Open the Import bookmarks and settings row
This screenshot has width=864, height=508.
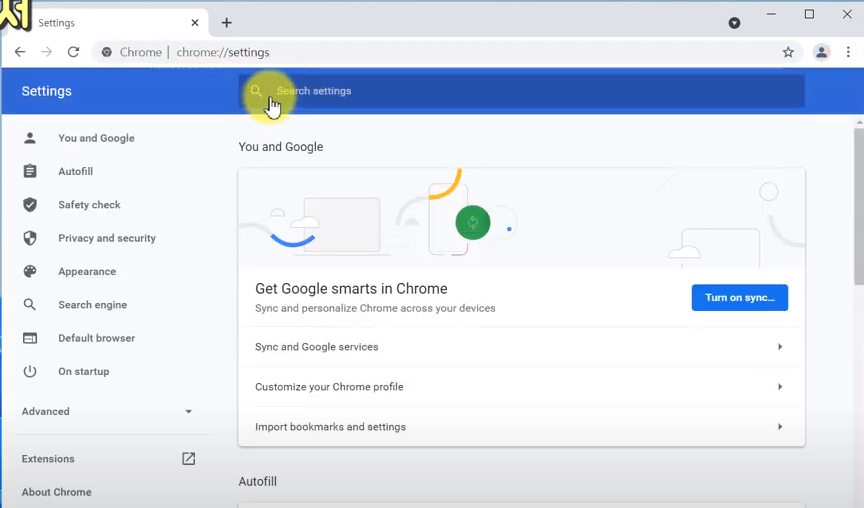click(521, 426)
